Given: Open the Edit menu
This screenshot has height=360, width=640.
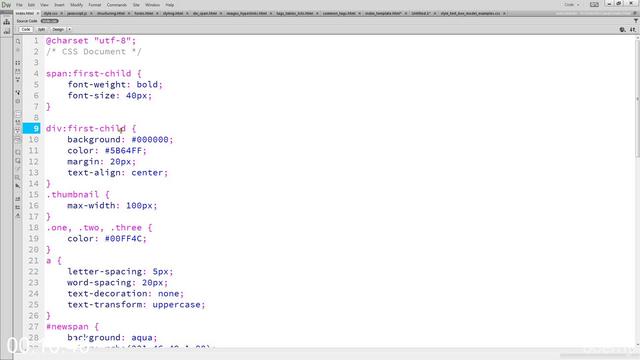Looking at the screenshot, I should pos(31,5).
